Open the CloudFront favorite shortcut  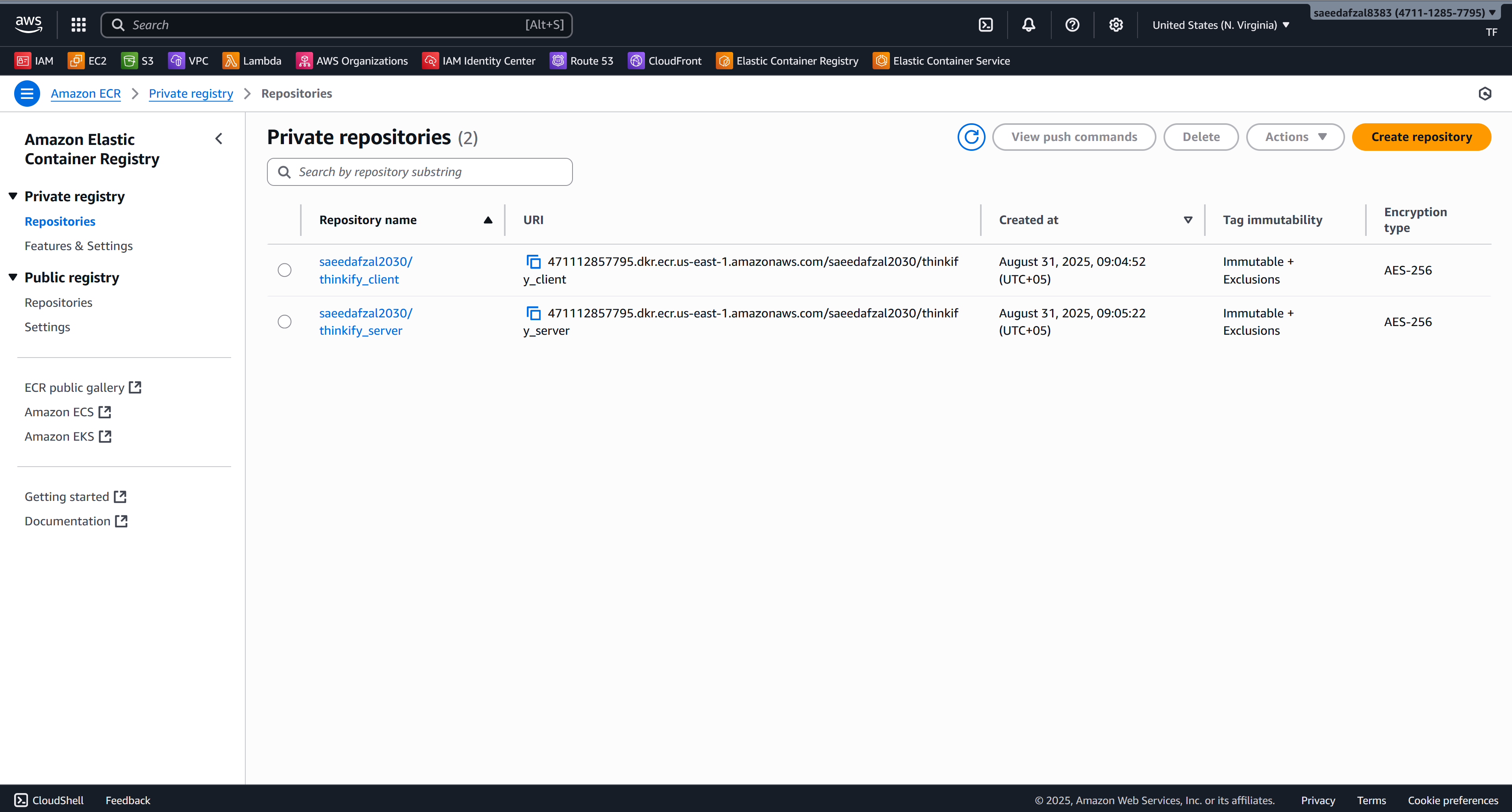tap(665, 61)
